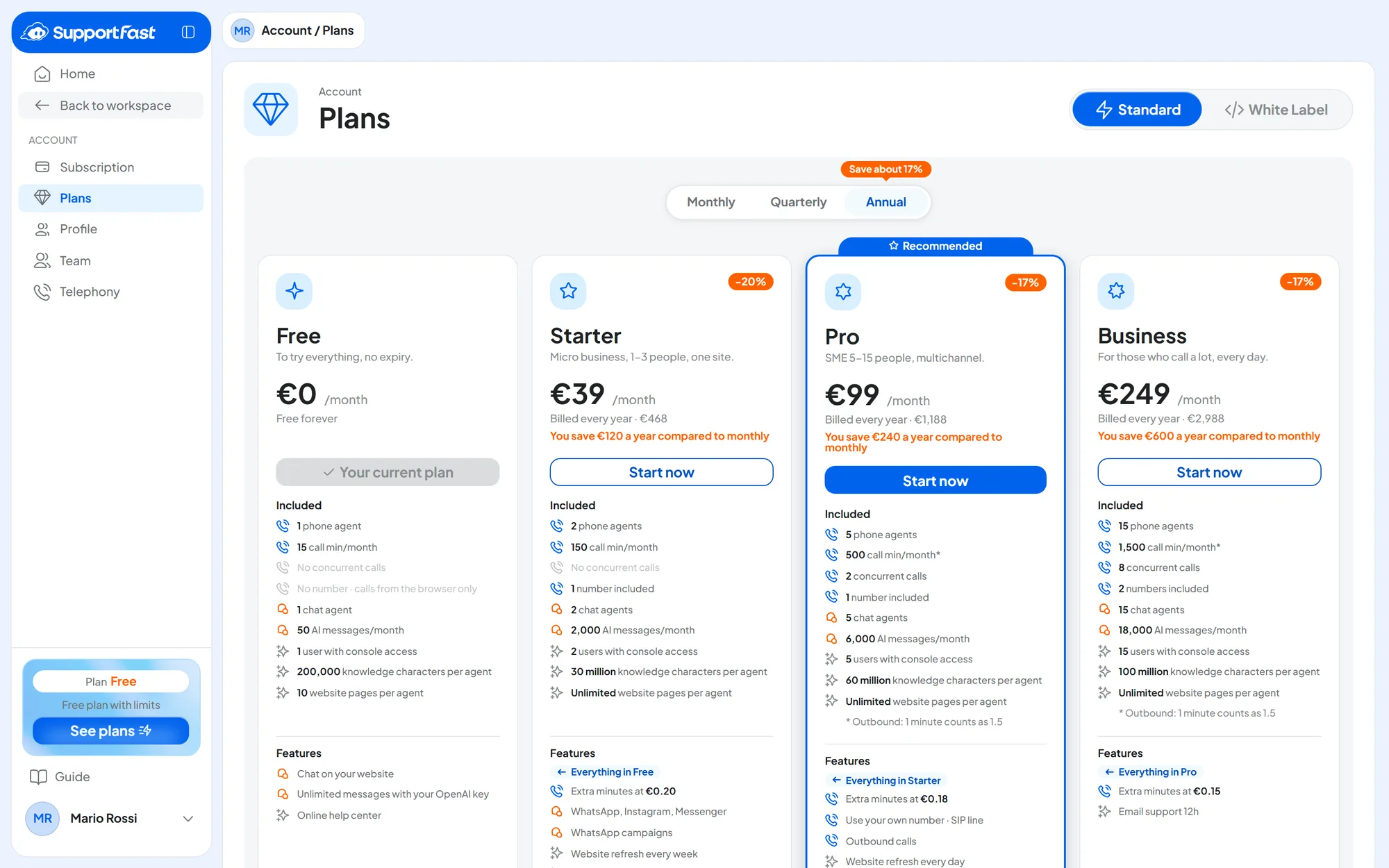The width and height of the screenshot is (1389, 868).
Task: Click '8 concurrent calls' text
Action: 1159,568
